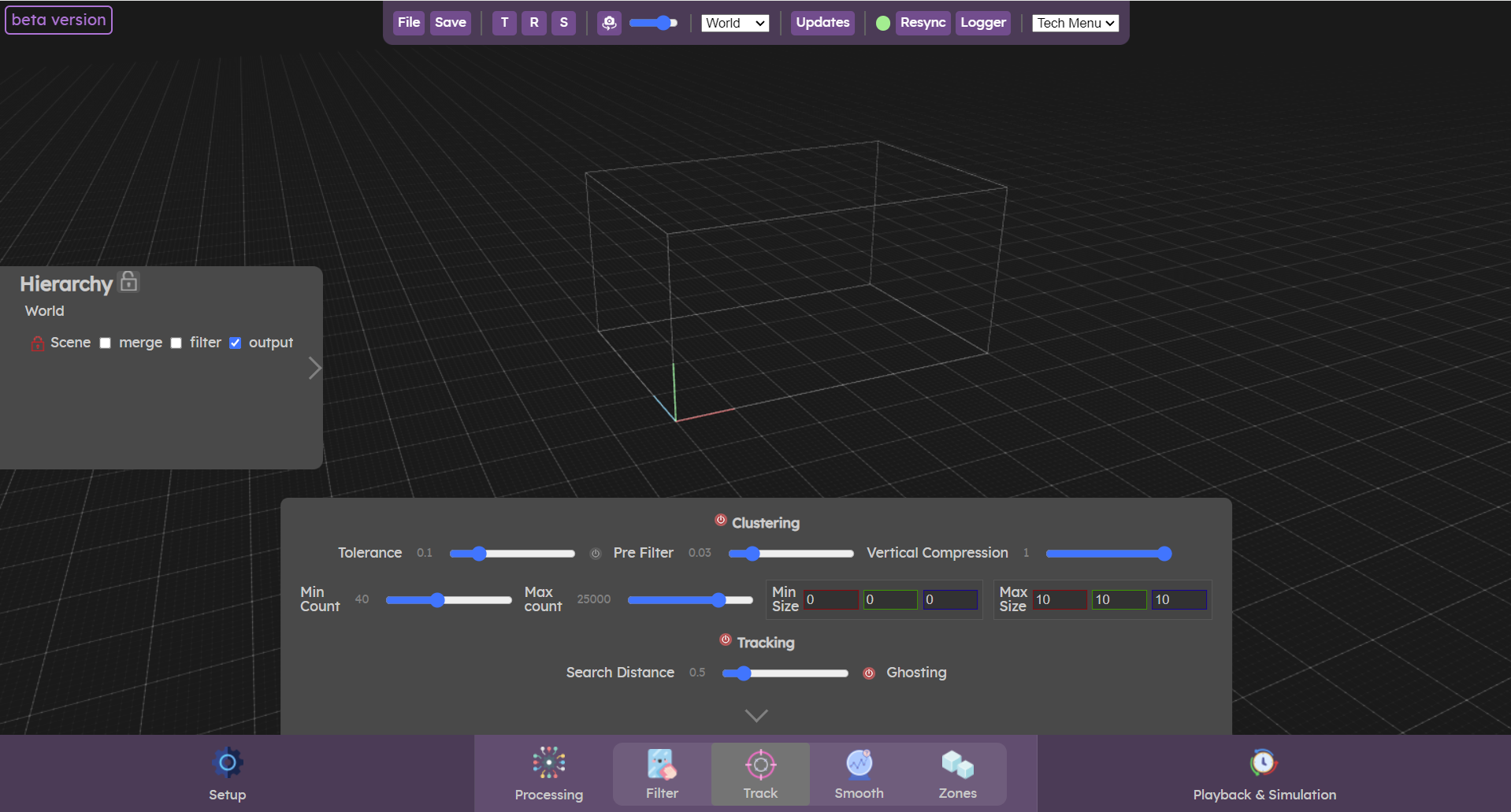
Task: Select the Zones cube icon
Action: pyautogui.click(x=956, y=762)
